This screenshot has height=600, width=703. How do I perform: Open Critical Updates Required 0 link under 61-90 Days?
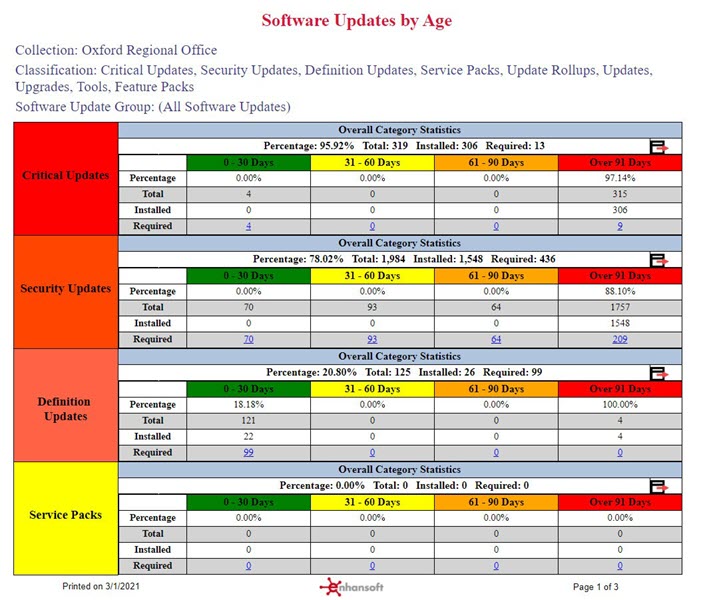tap(496, 226)
